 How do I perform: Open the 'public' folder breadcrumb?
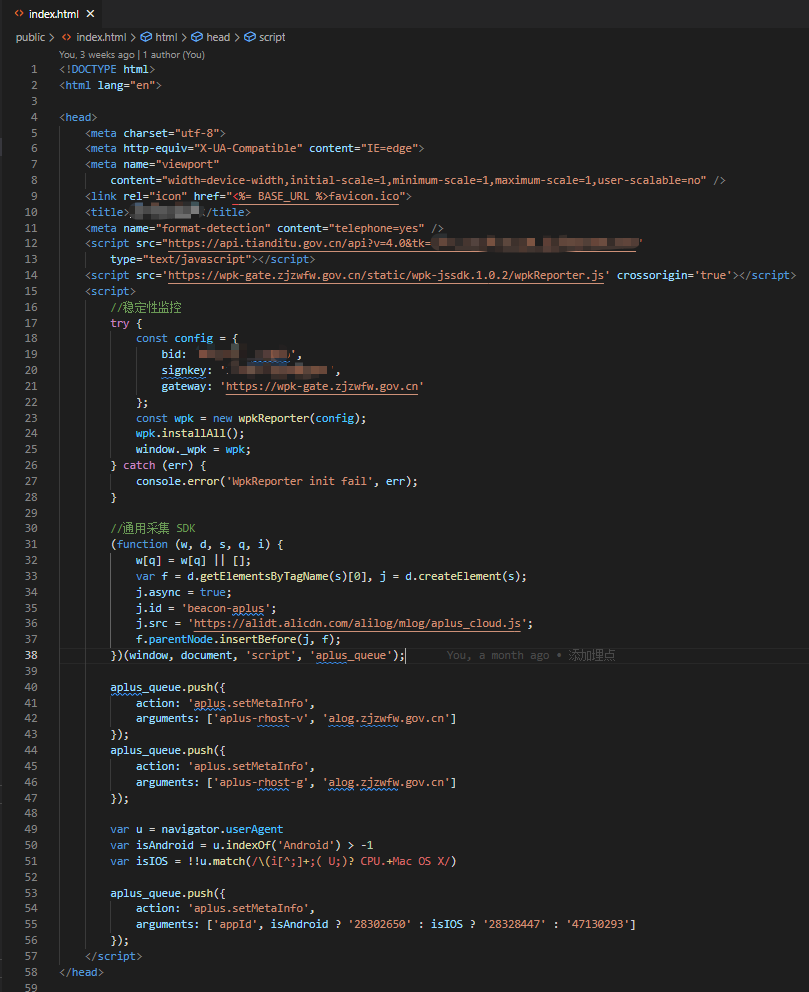click(x=30, y=37)
